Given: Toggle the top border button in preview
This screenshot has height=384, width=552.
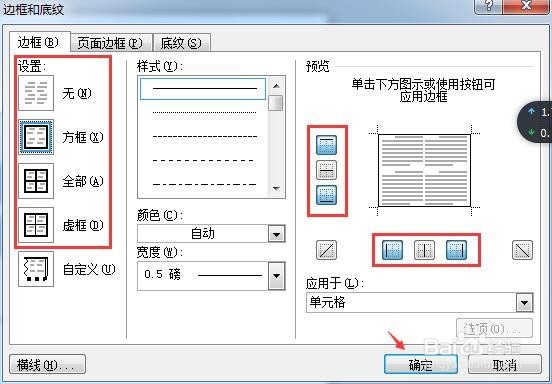Looking at the screenshot, I should pos(326,145).
